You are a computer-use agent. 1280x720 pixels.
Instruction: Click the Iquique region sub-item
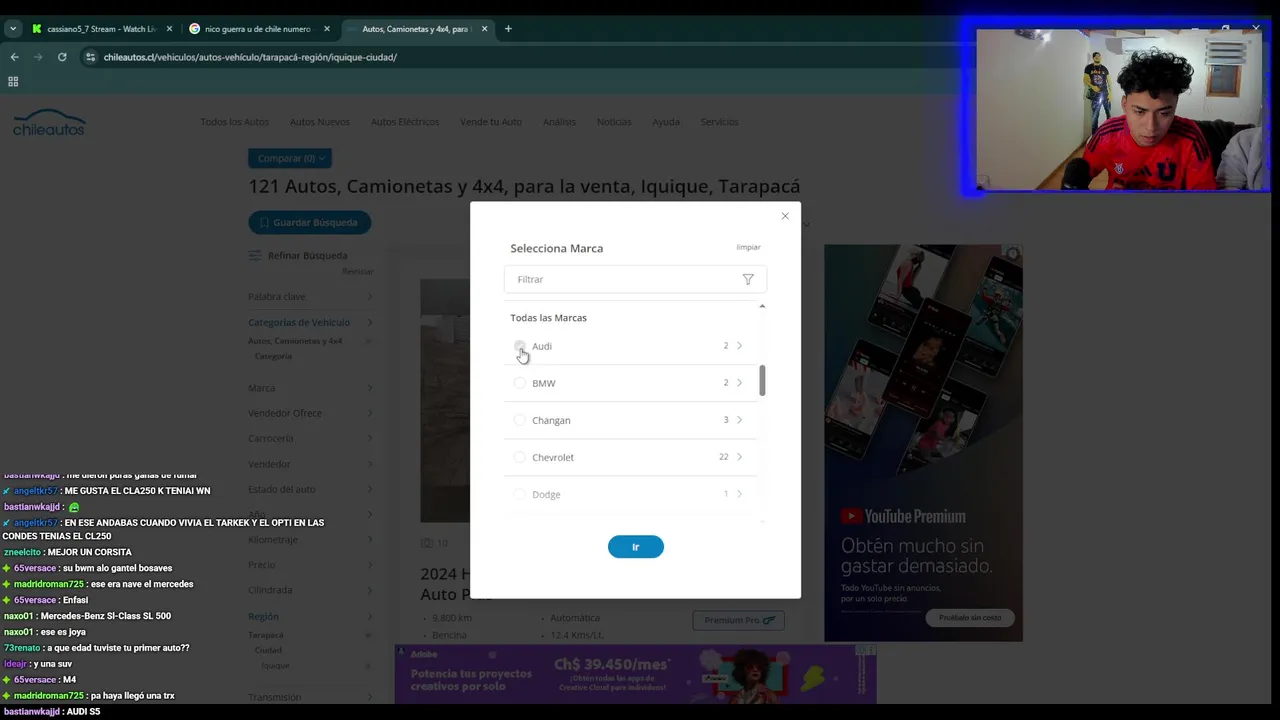click(275, 666)
